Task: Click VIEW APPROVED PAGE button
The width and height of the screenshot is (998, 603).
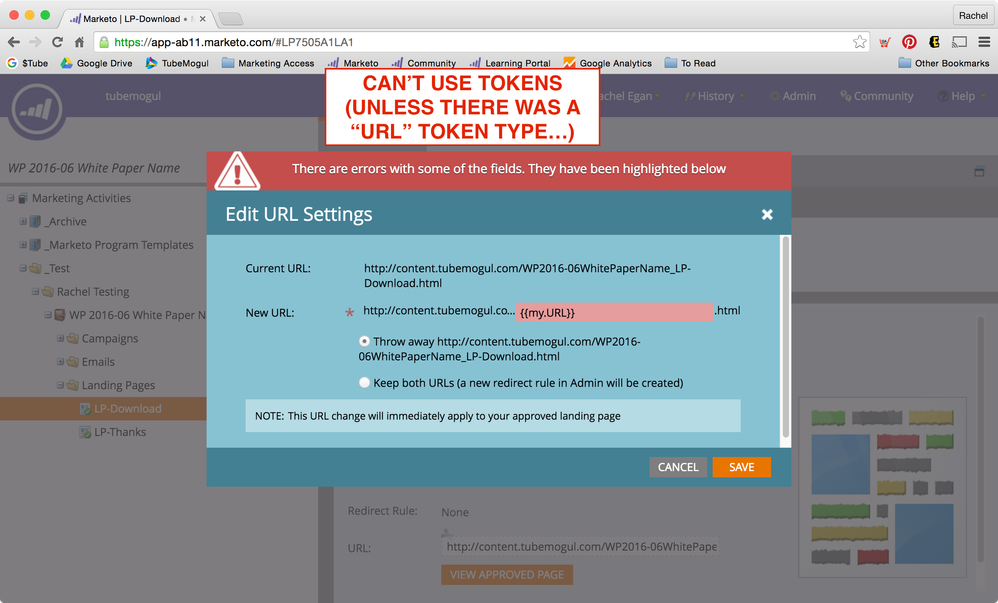Action: pos(507,574)
